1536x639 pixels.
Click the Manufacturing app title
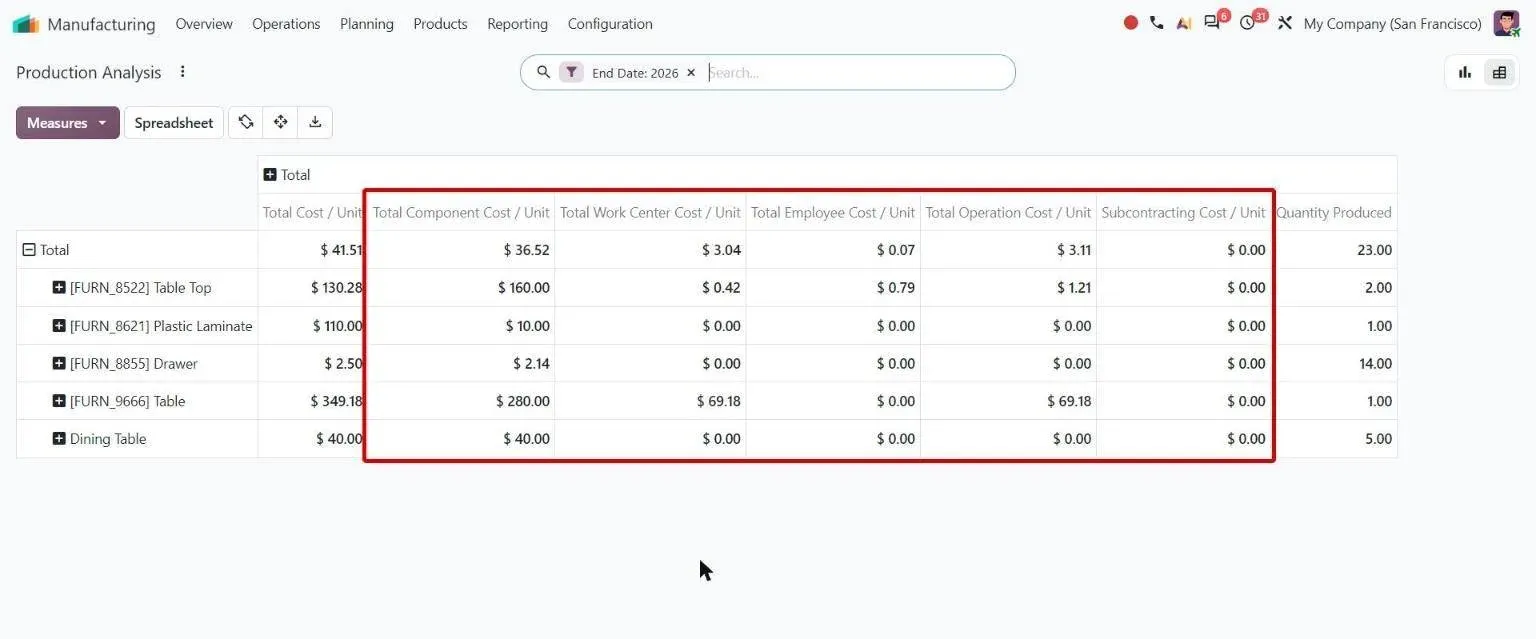(101, 24)
